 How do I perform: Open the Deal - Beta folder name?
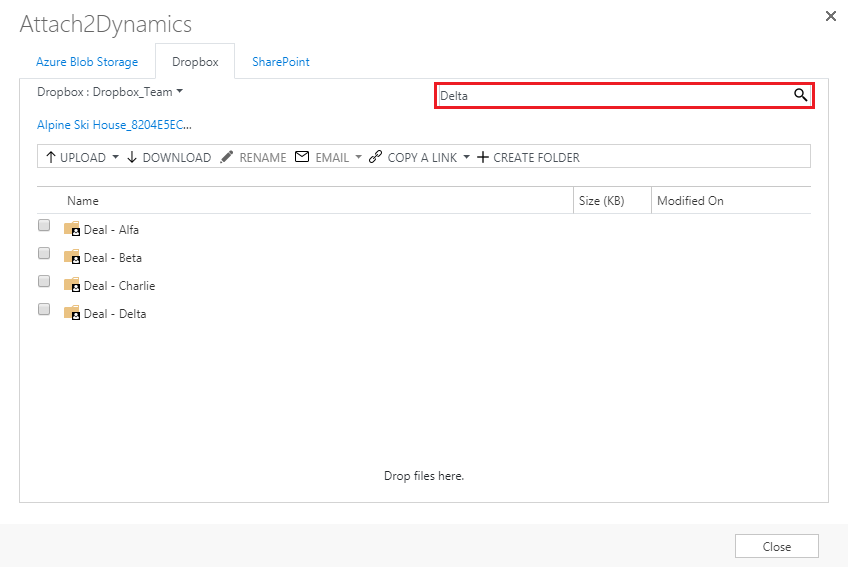(x=112, y=258)
